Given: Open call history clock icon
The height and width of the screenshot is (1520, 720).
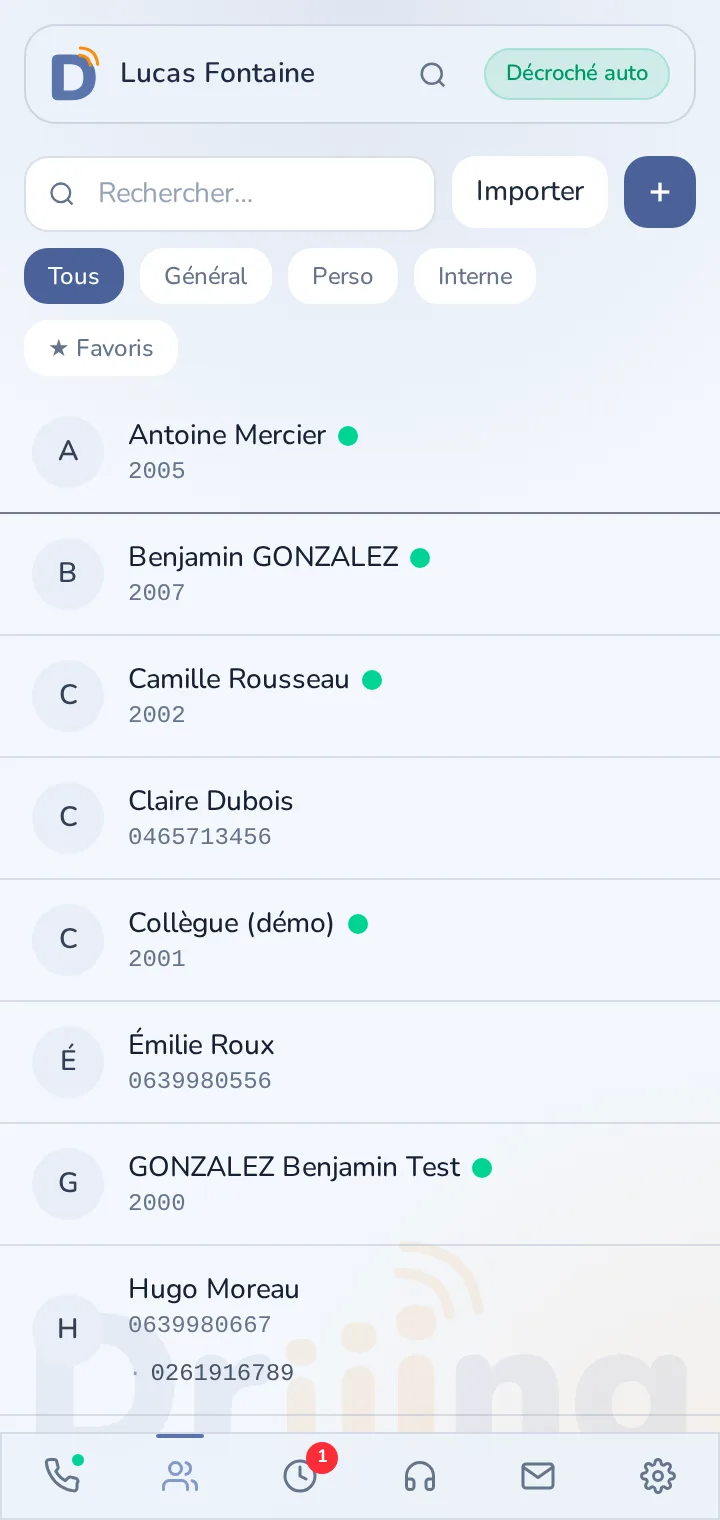Looking at the screenshot, I should coord(300,1476).
